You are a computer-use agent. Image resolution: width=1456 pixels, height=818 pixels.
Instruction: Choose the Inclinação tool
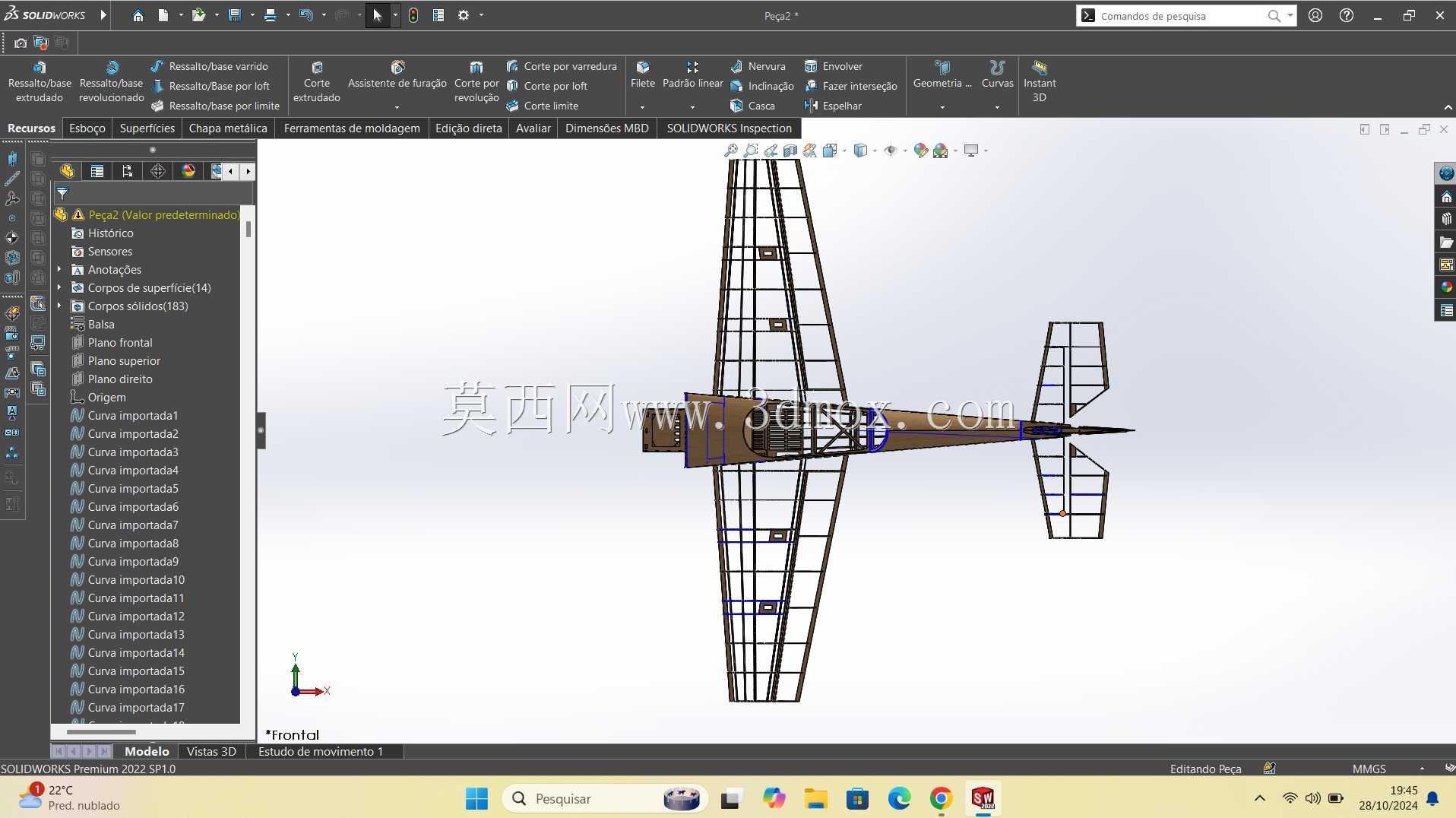coord(762,86)
